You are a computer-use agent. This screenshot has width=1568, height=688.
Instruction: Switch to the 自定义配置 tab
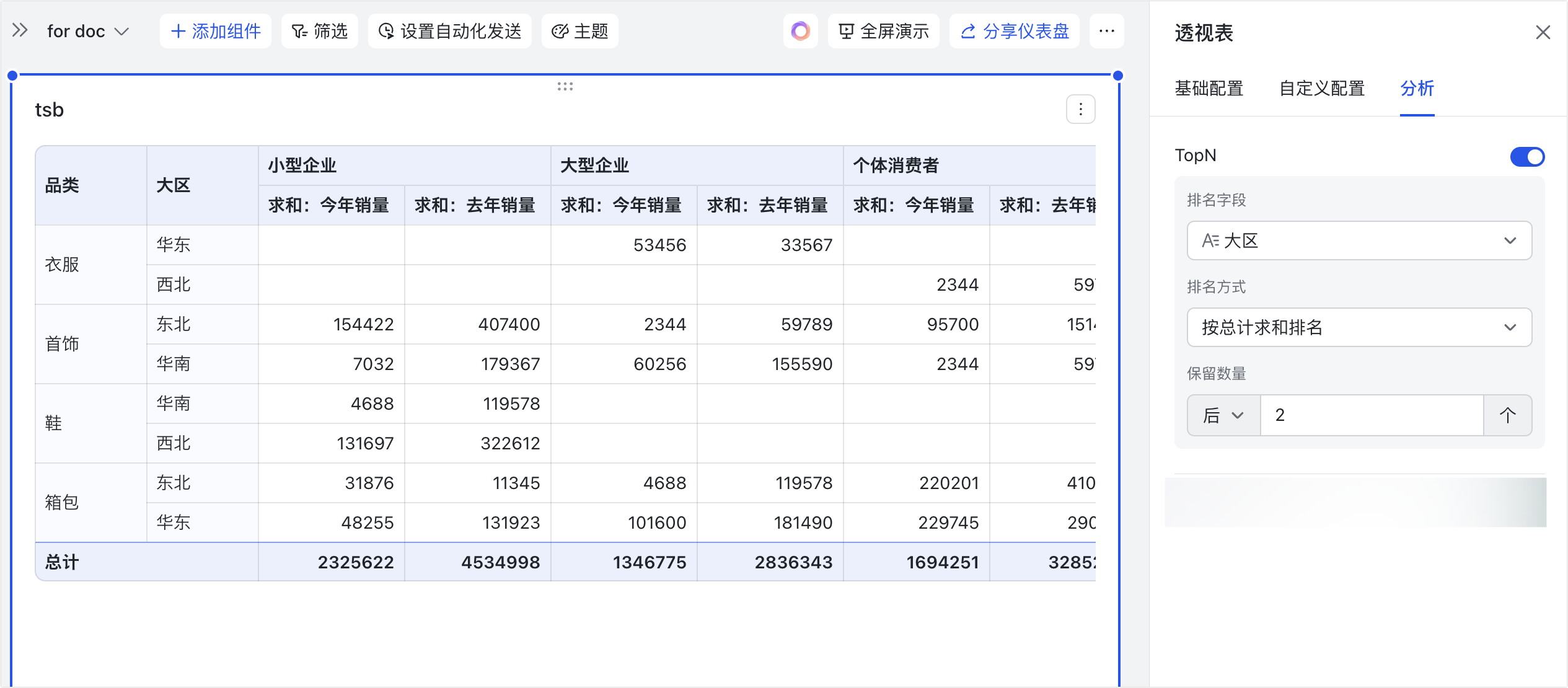pos(1322,89)
